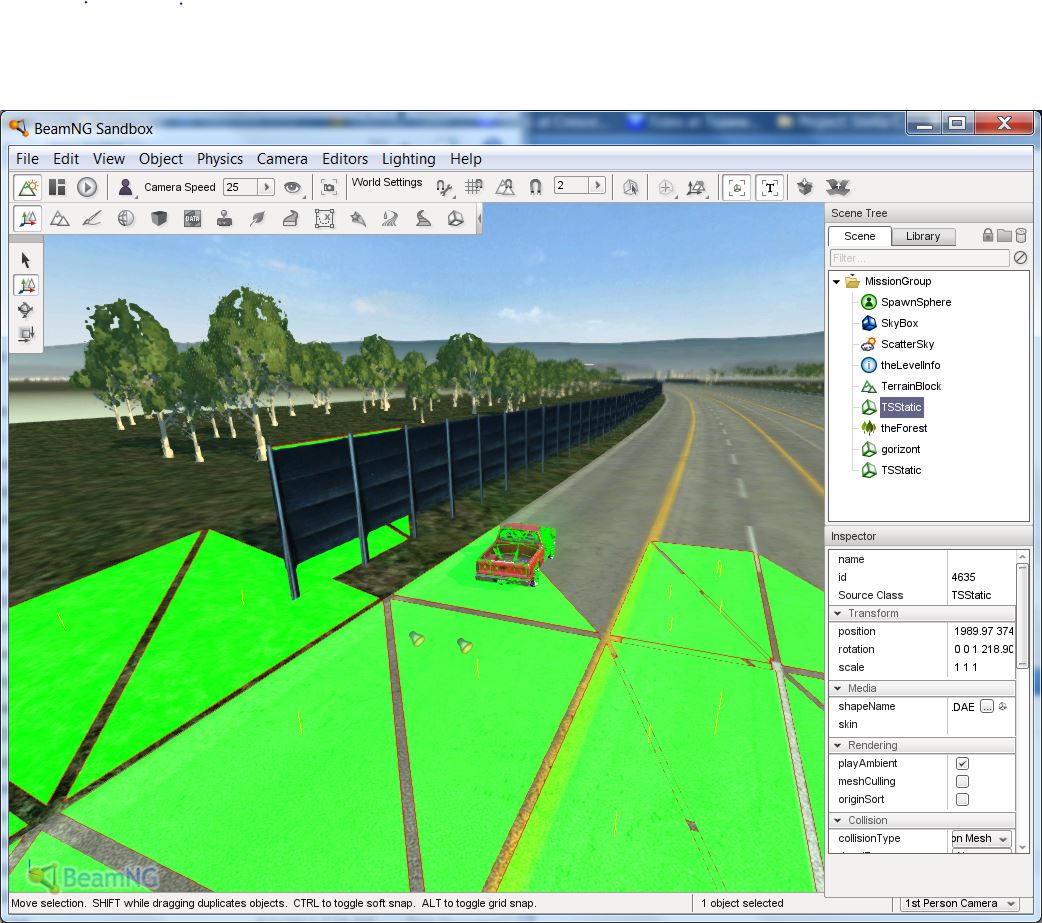Image resolution: width=1042 pixels, height=923 pixels.
Task: Open the snap size slider arrow
Action: tap(597, 185)
